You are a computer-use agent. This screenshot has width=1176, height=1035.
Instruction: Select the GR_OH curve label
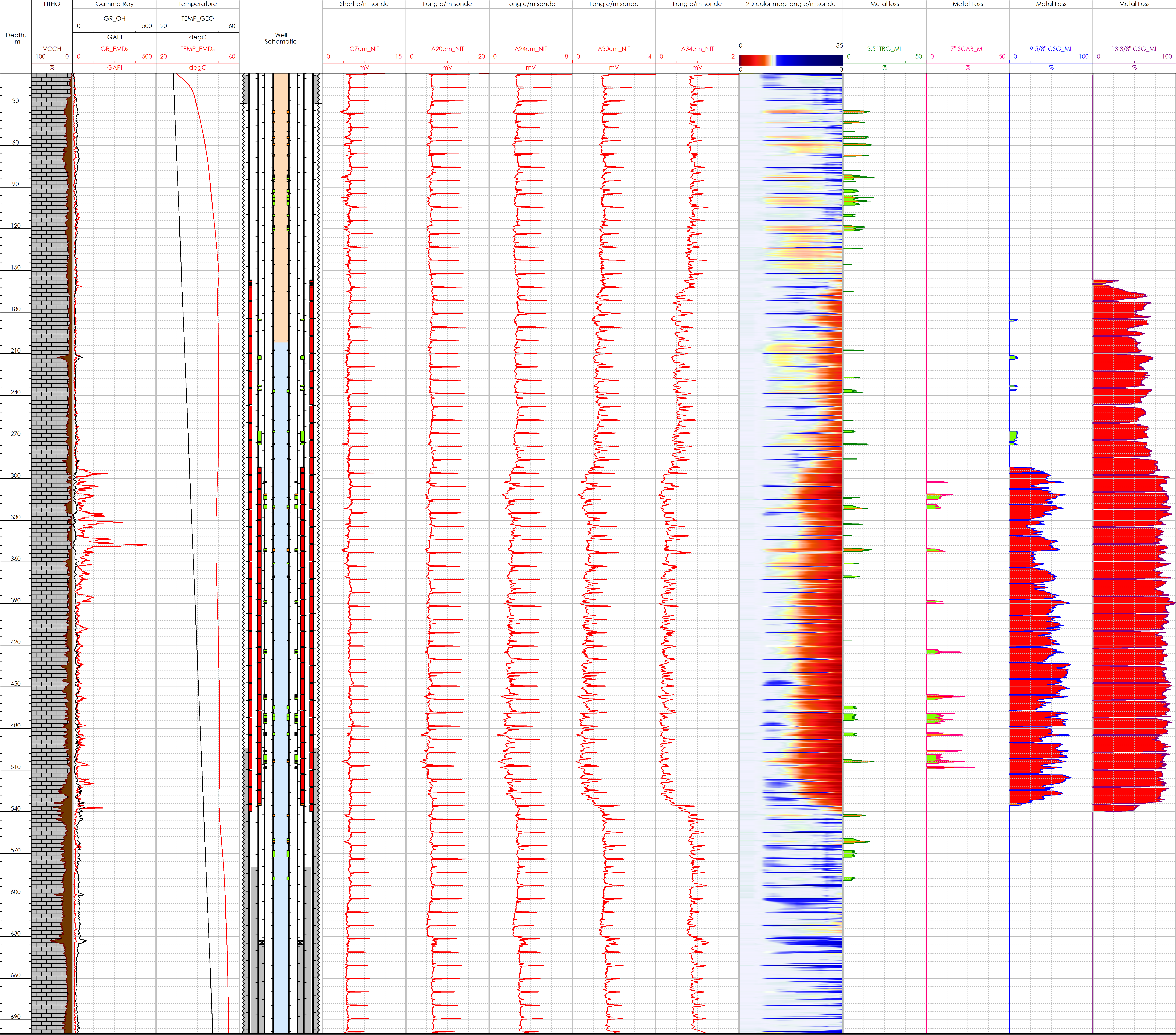(115, 18)
